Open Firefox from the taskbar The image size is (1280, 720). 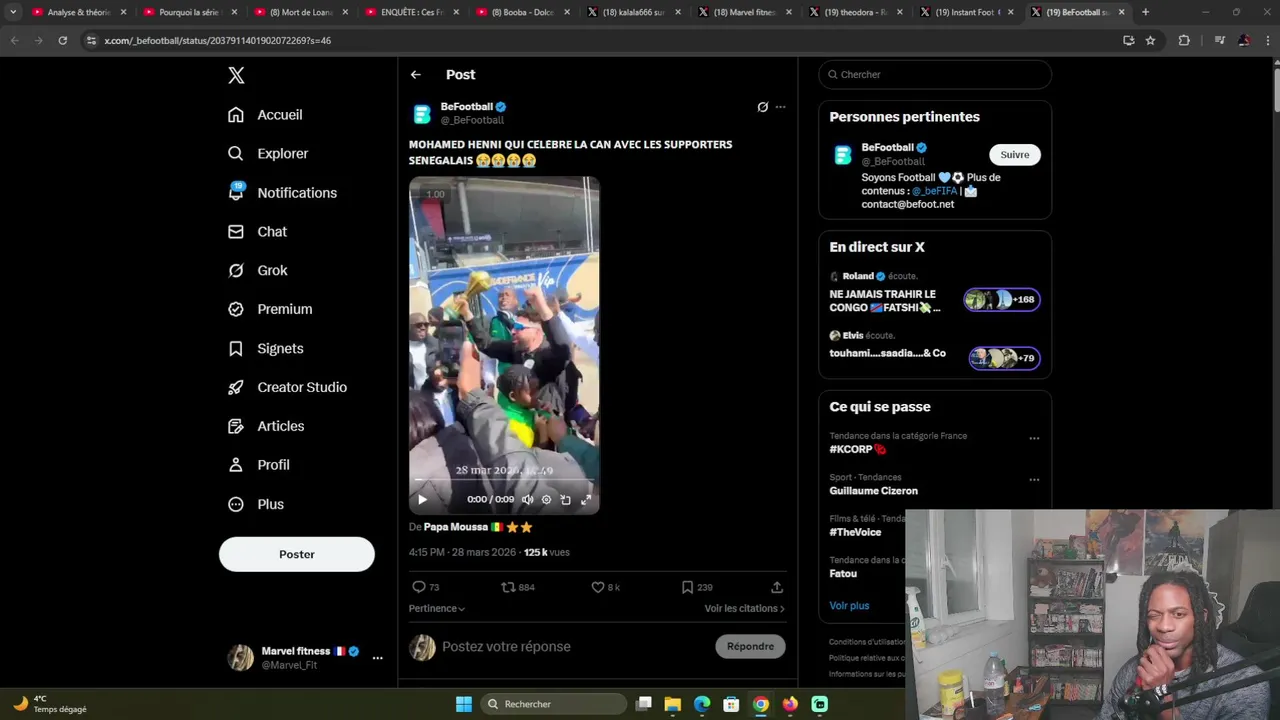pyautogui.click(x=790, y=704)
